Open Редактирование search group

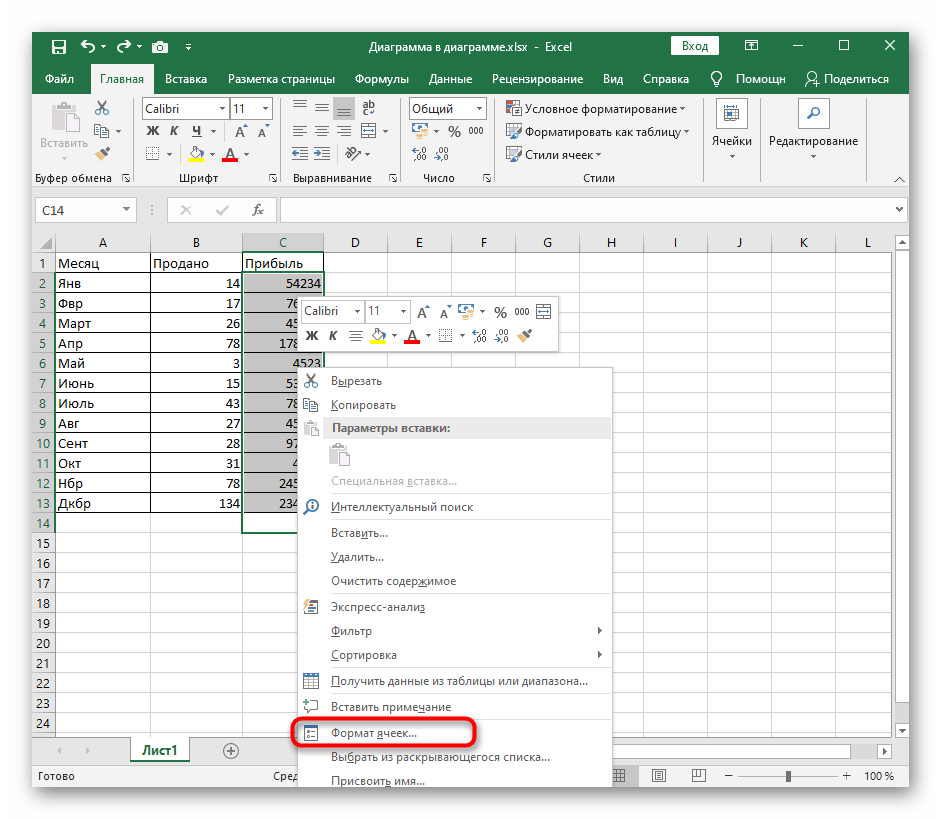coord(813,130)
